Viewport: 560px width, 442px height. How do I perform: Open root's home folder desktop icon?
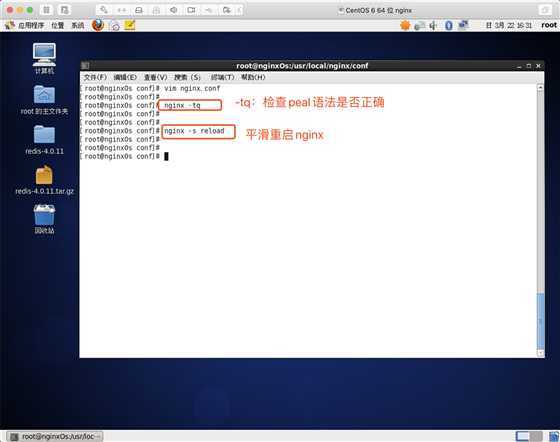(44, 100)
